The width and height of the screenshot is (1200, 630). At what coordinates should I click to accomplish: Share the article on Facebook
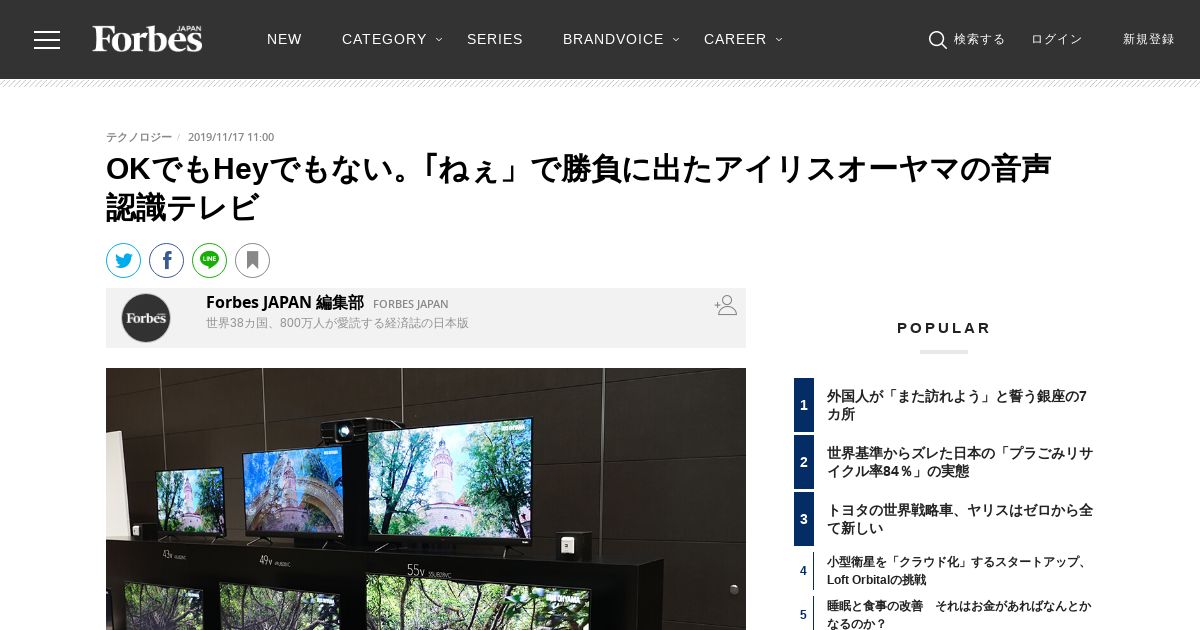tap(166, 261)
